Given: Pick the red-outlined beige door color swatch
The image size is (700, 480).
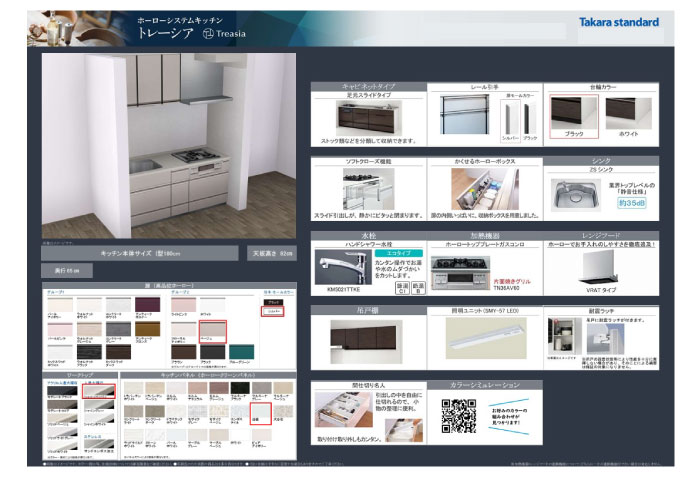Looking at the screenshot, I should click(x=212, y=331).
